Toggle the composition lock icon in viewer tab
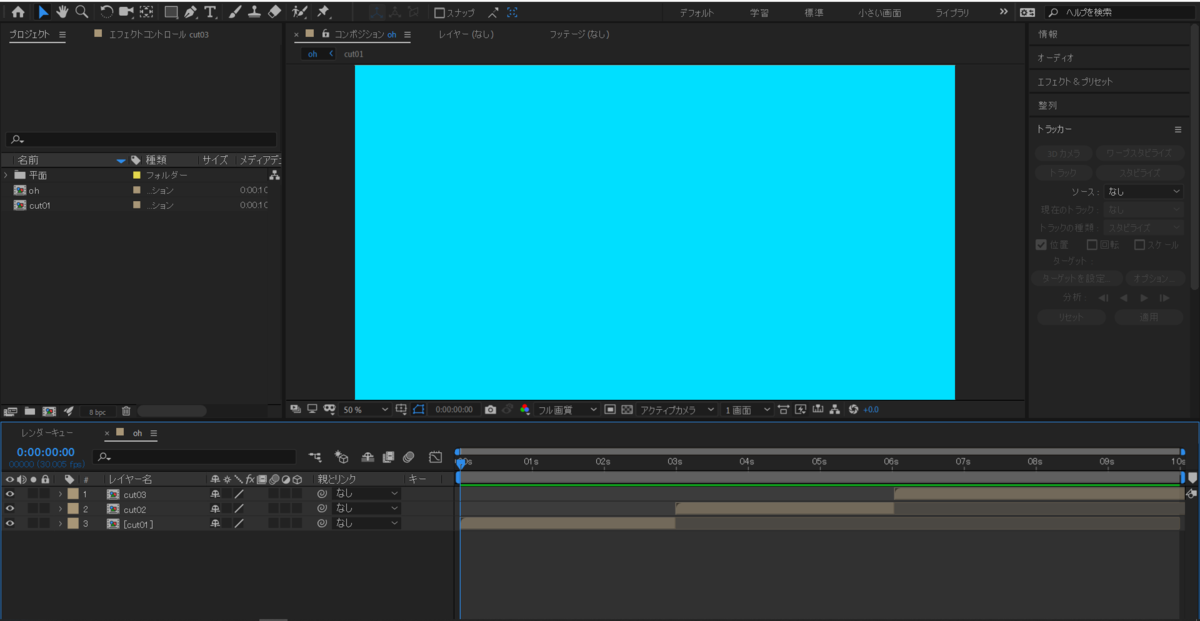The width and height of the screenshot is (1200, 621). [325, 34]
